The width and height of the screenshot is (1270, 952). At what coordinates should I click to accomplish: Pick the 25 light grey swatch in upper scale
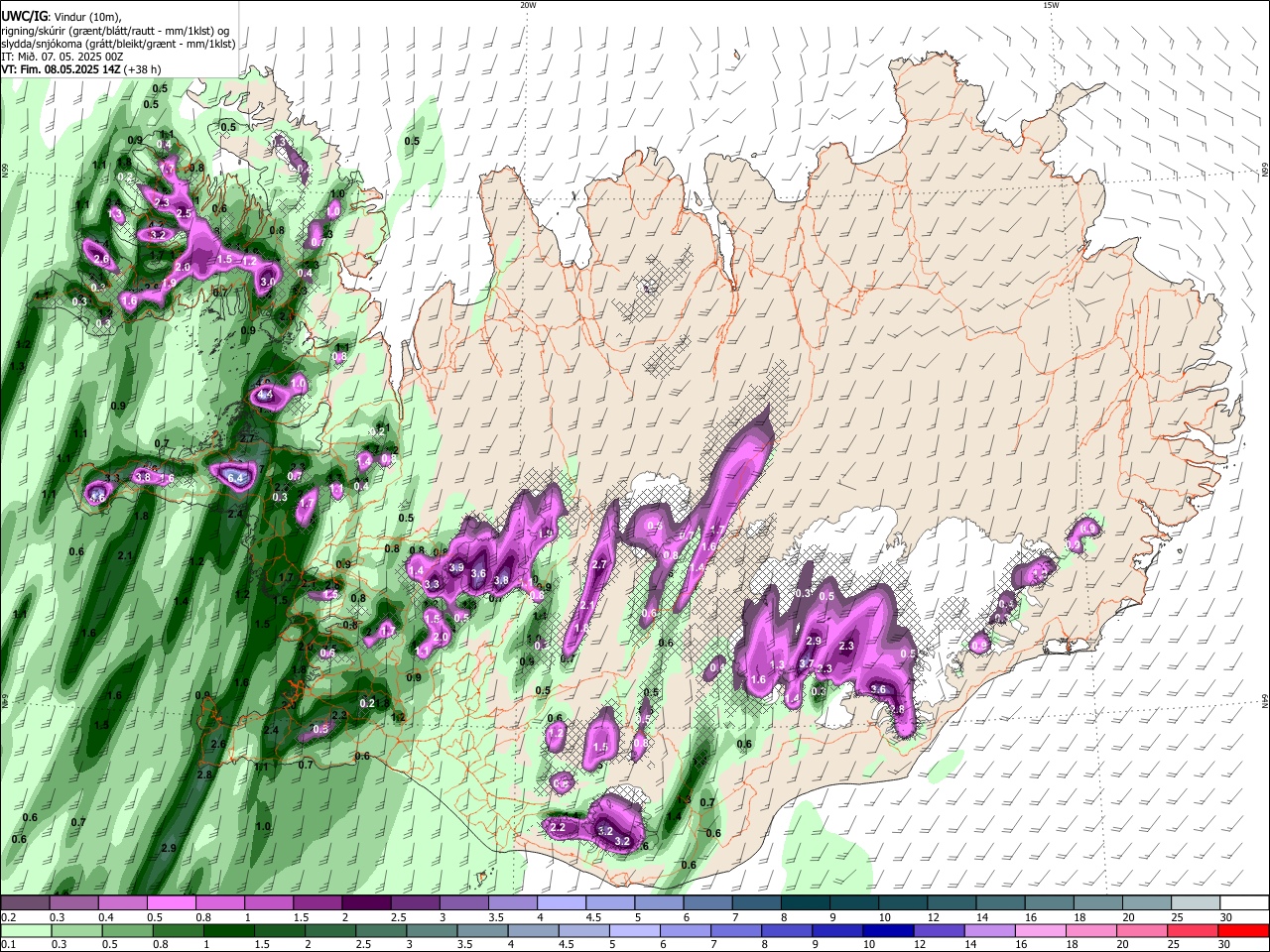point(1195,903)
